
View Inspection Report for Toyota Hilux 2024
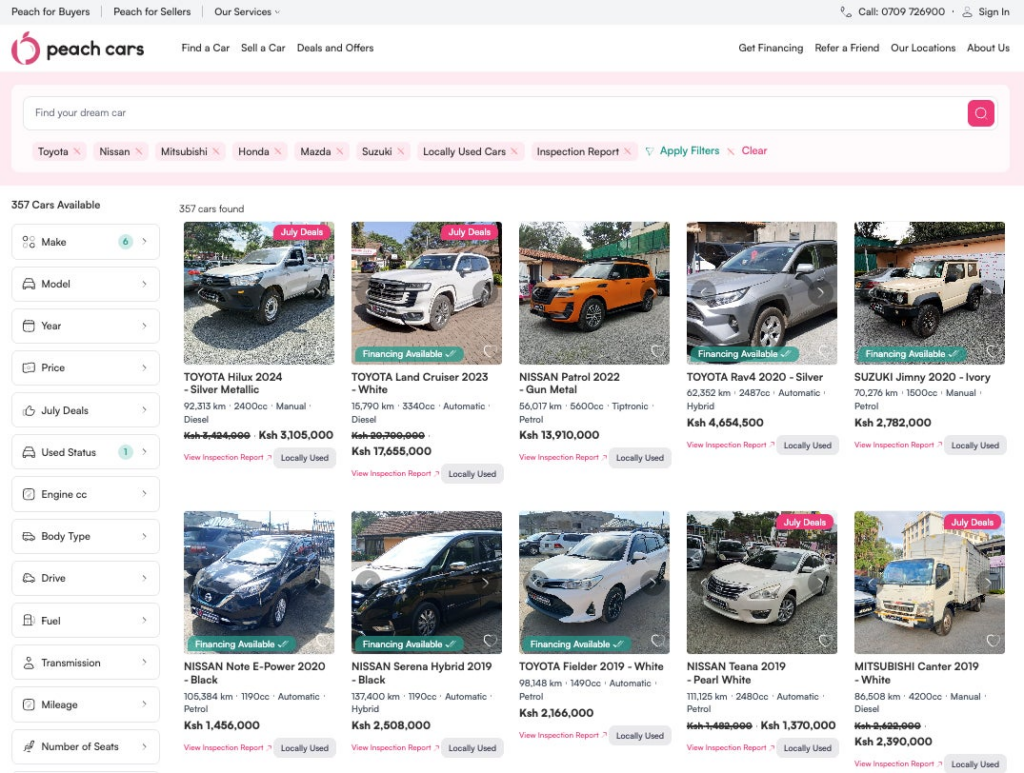pyautogui.click(x=227, y=457)
